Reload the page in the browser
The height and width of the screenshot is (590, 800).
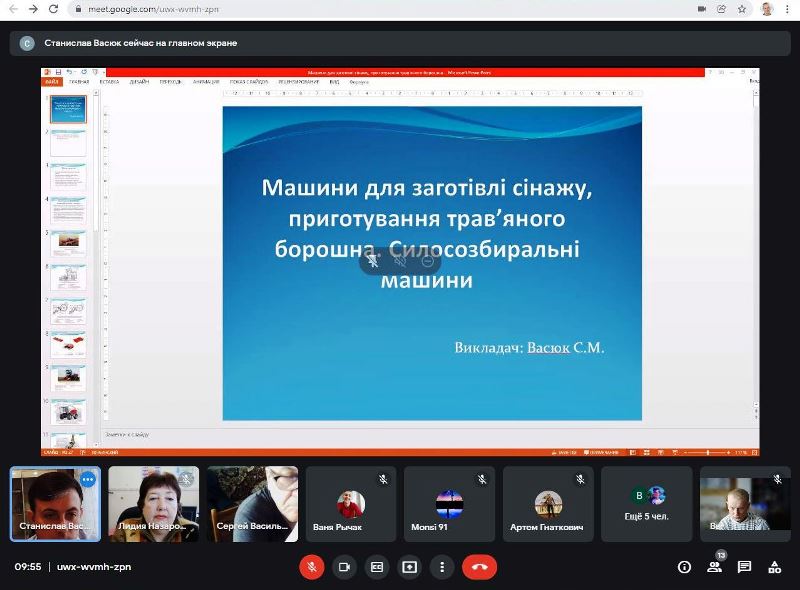54,9
